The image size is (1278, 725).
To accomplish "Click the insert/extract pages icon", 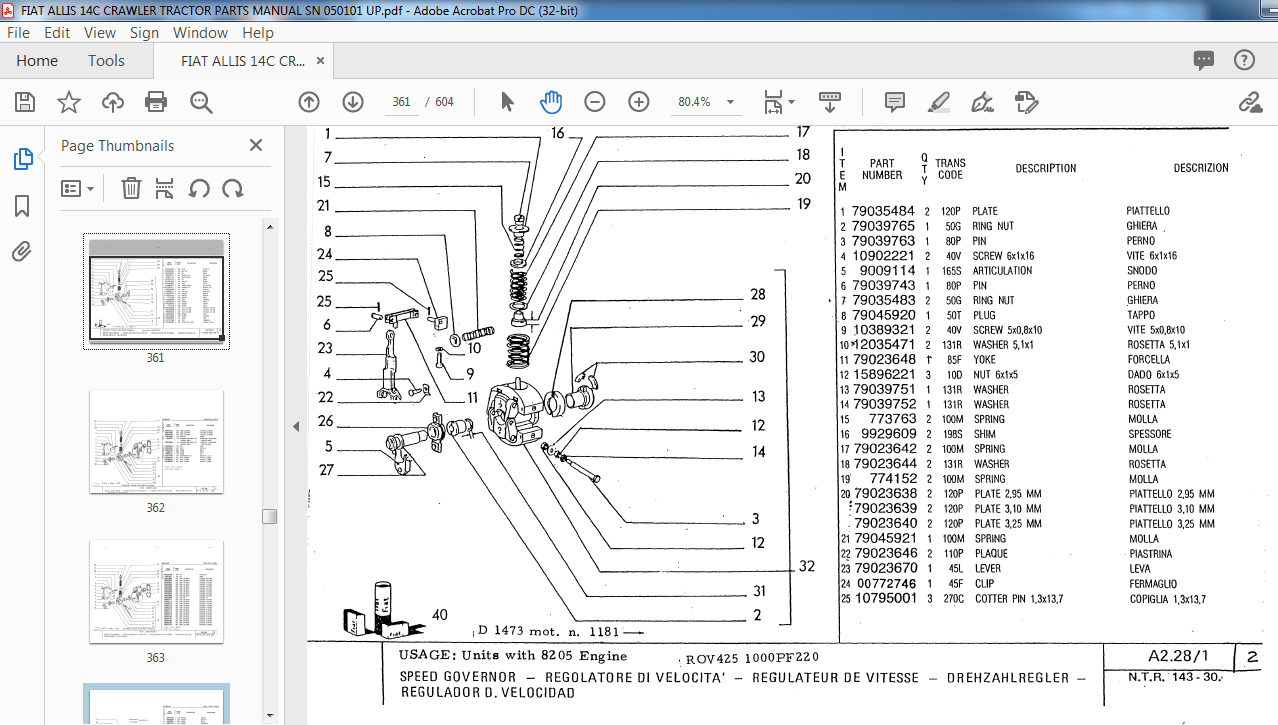I will (x=165, y=188).
